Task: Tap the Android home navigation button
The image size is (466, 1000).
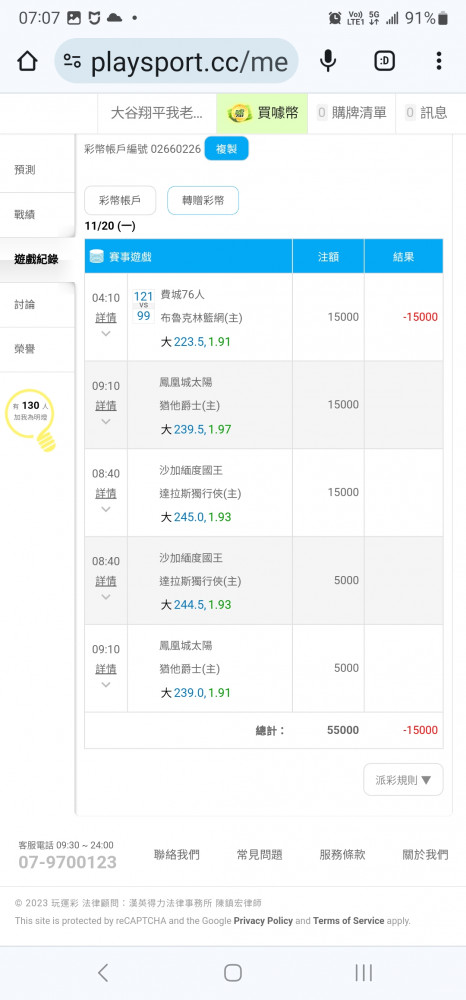Action: click(x=233, y=973)
